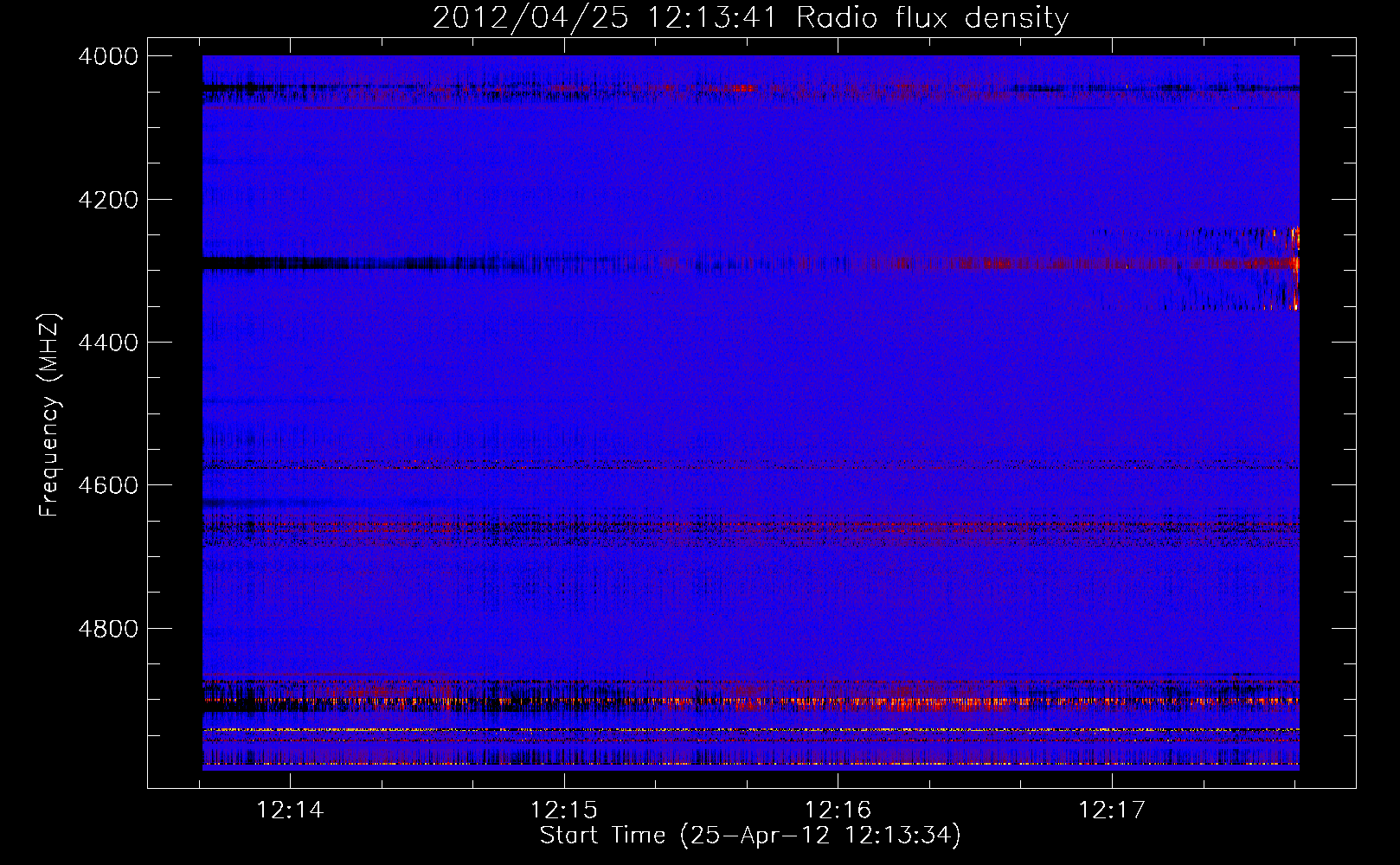Click the 4200 frequency axis label

(x=108, y=200)
